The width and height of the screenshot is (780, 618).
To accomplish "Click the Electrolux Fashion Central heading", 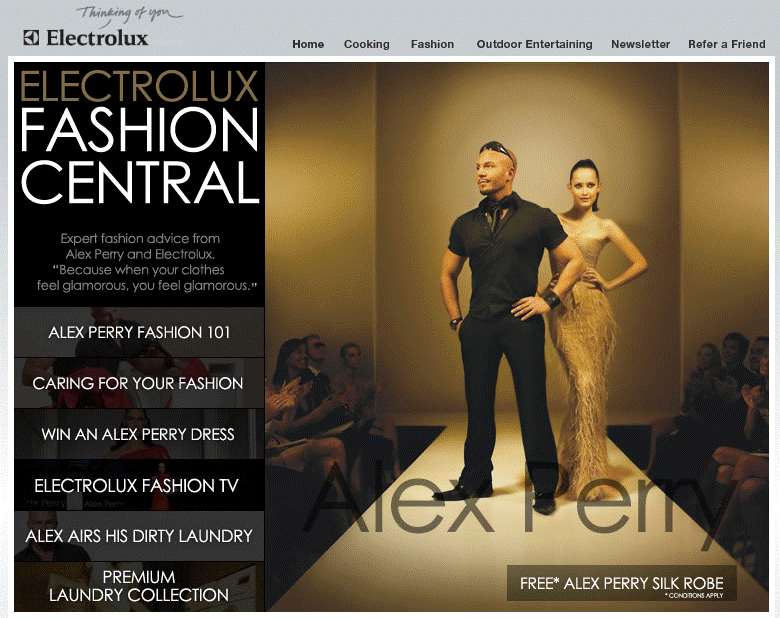I will point(139,137).
